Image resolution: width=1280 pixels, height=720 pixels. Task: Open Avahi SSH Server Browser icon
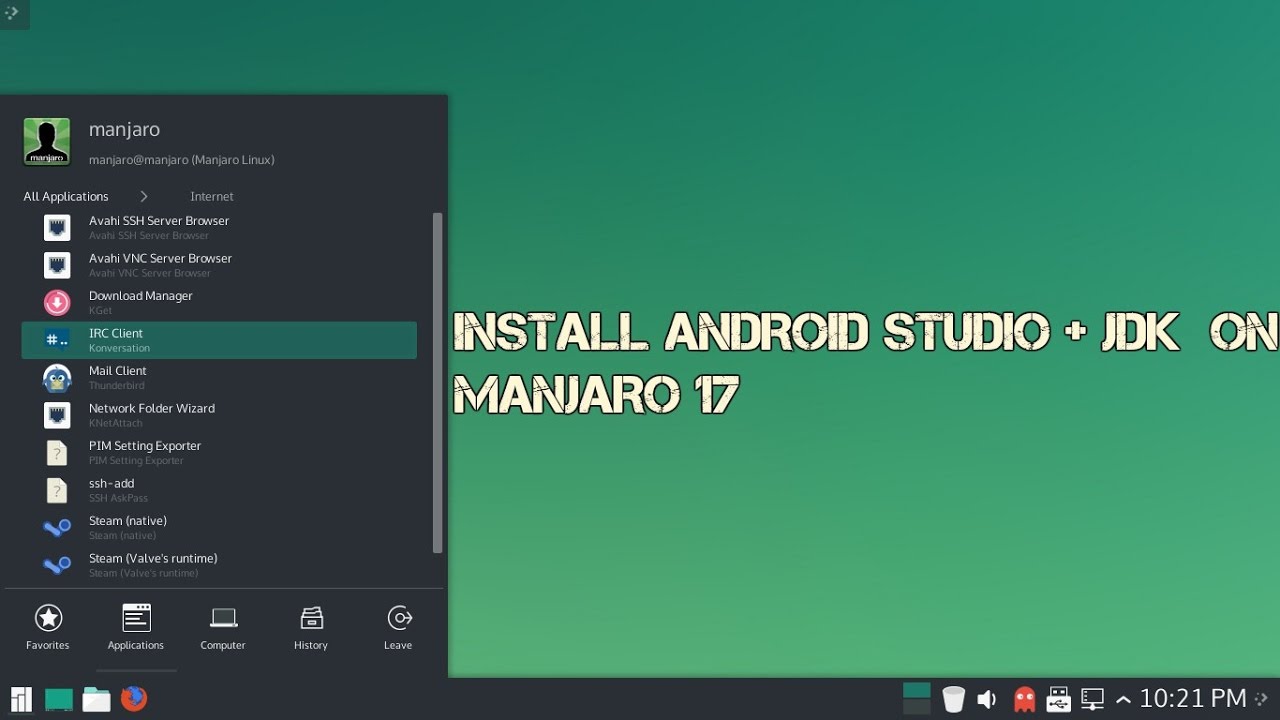tap(57, 228)
